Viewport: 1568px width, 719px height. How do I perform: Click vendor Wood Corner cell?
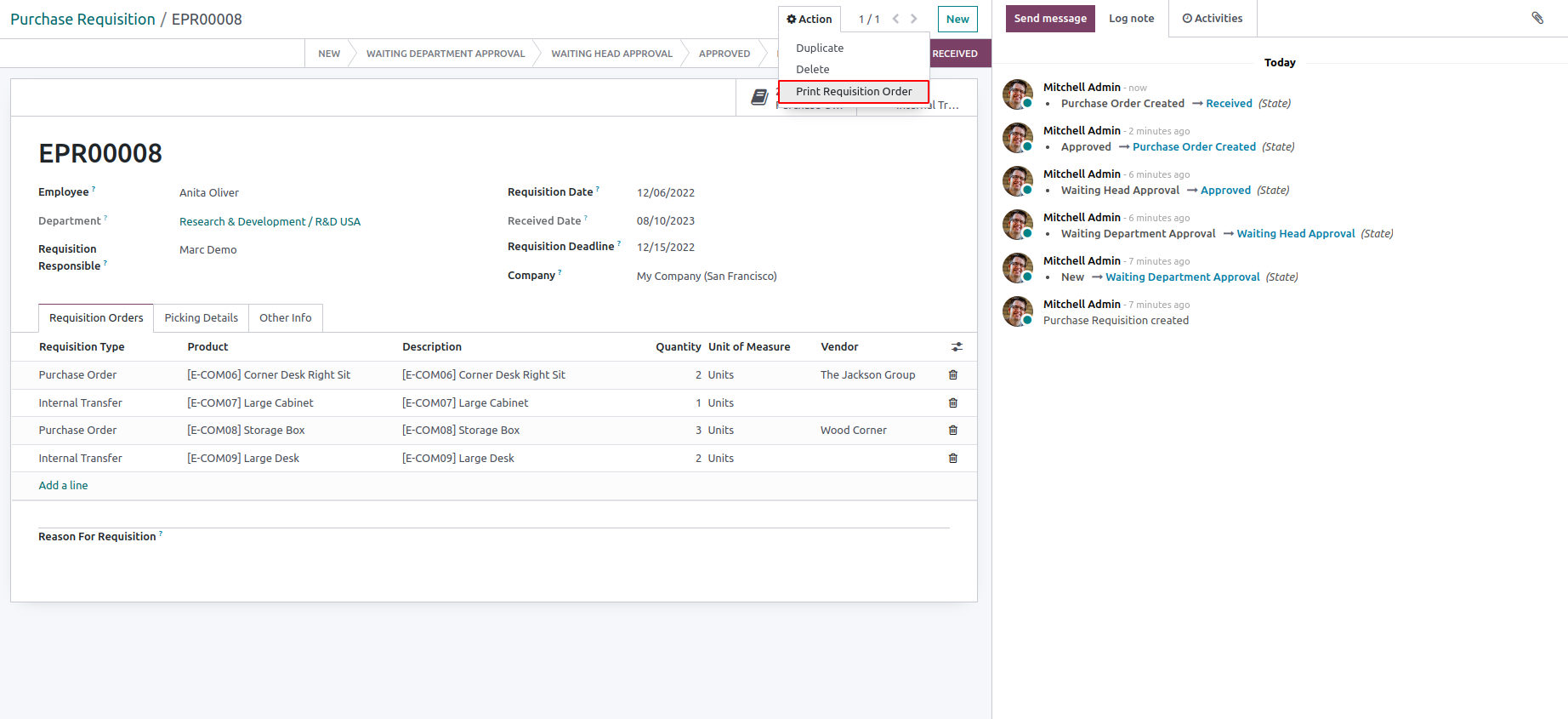click(x=854, y=431)
